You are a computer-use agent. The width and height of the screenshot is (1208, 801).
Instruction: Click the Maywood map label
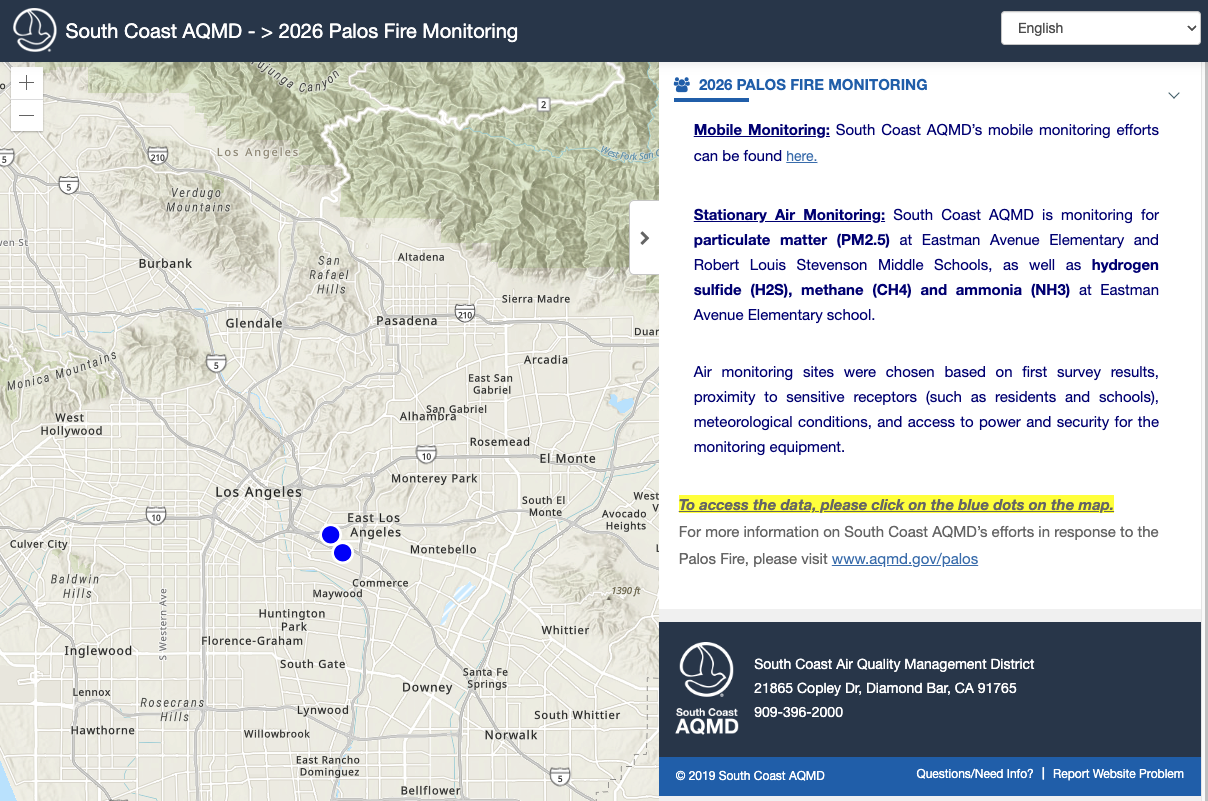tap(338, 594)
